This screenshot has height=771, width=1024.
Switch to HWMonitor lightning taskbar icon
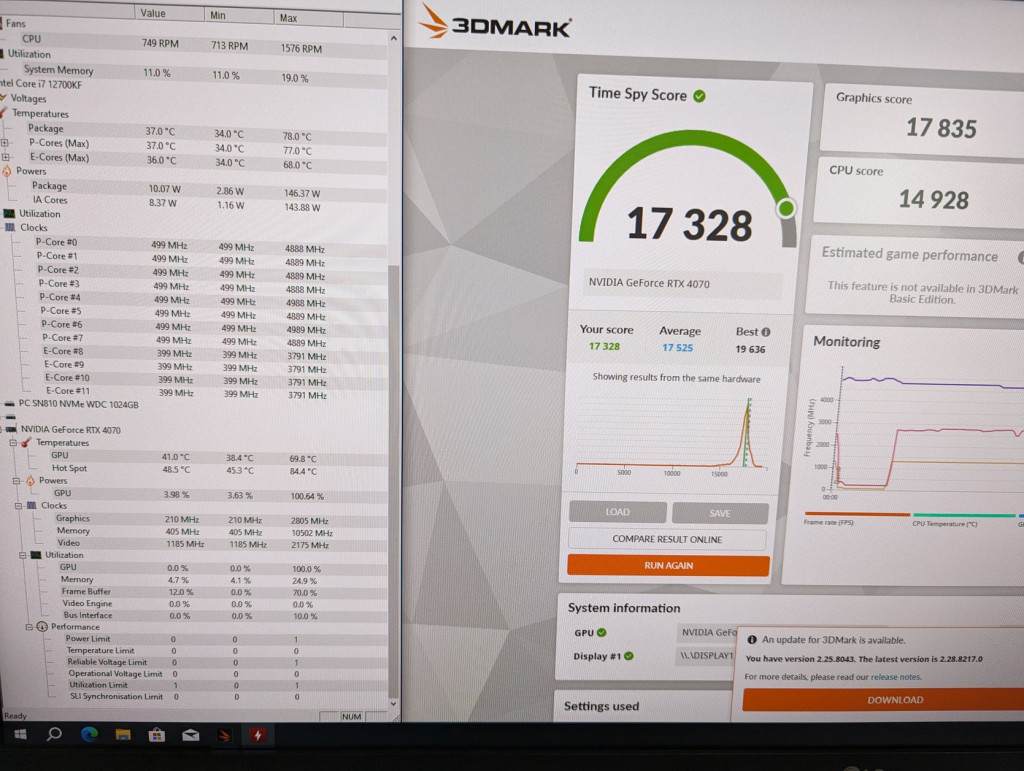(x=257, y=735)
